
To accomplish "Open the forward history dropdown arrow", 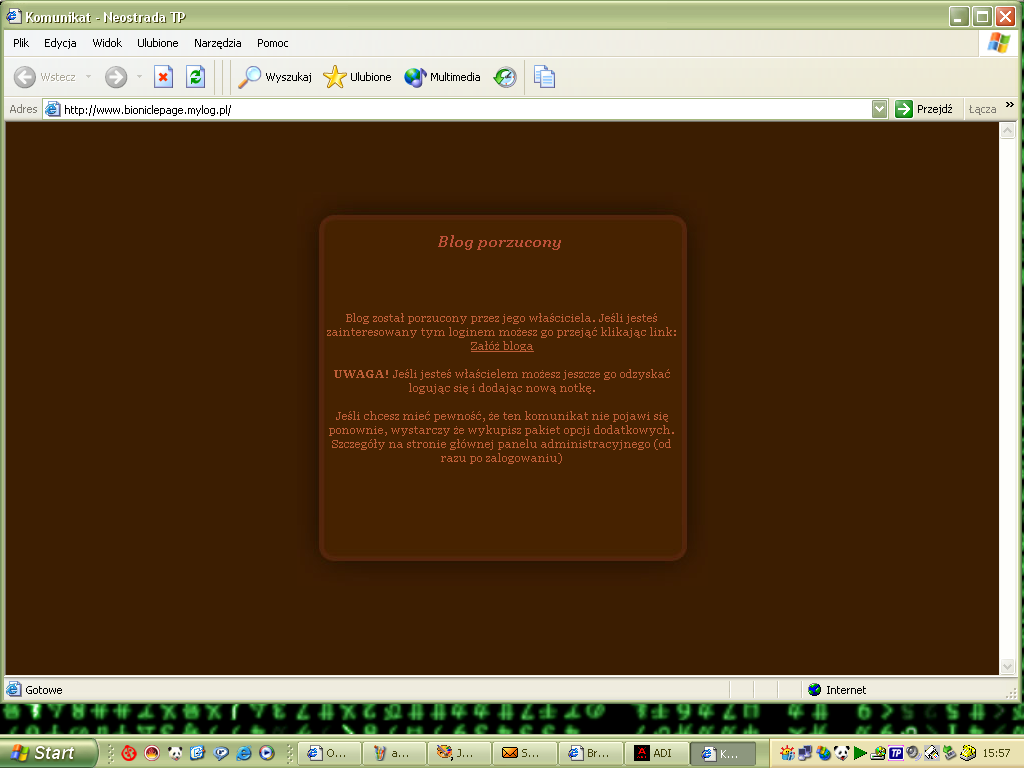I will click(x=139, y=77).
